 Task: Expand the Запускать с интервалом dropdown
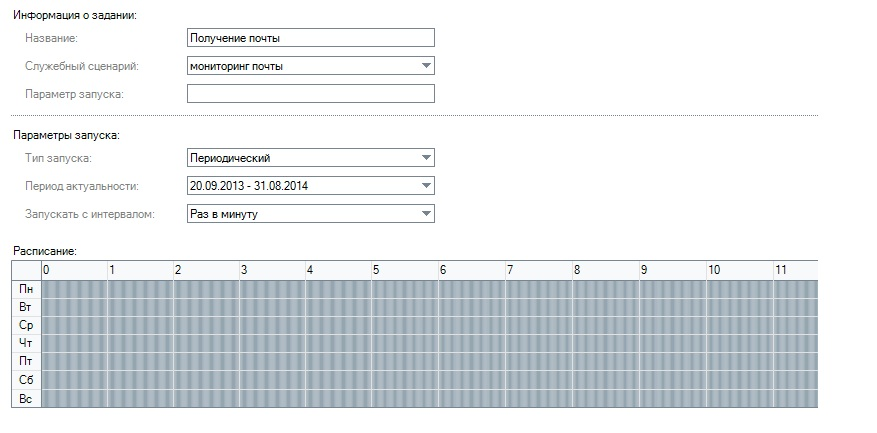[426, 214]
